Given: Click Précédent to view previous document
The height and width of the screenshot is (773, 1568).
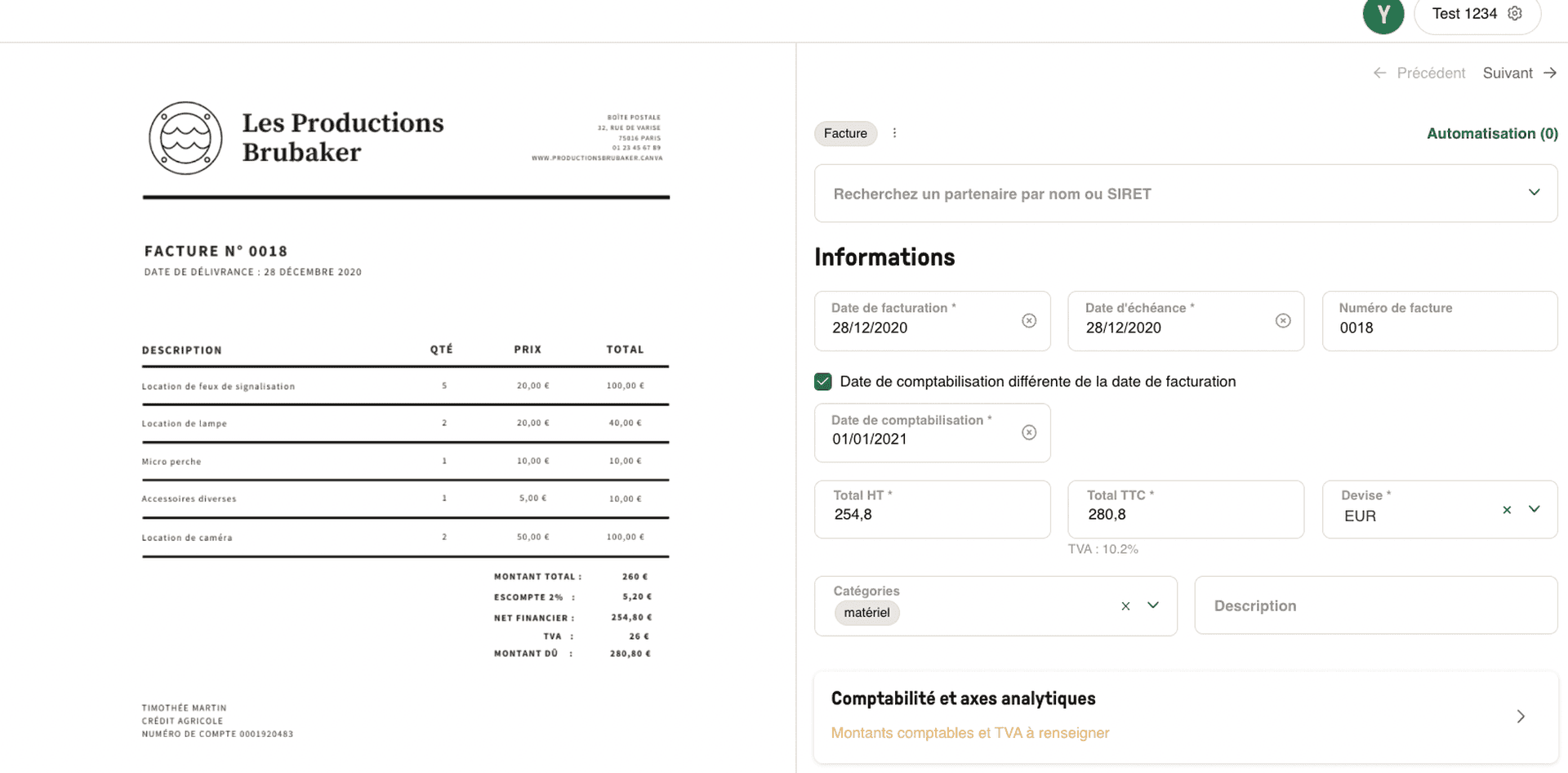Looking at the screenshot, I should coord(1430,73).
